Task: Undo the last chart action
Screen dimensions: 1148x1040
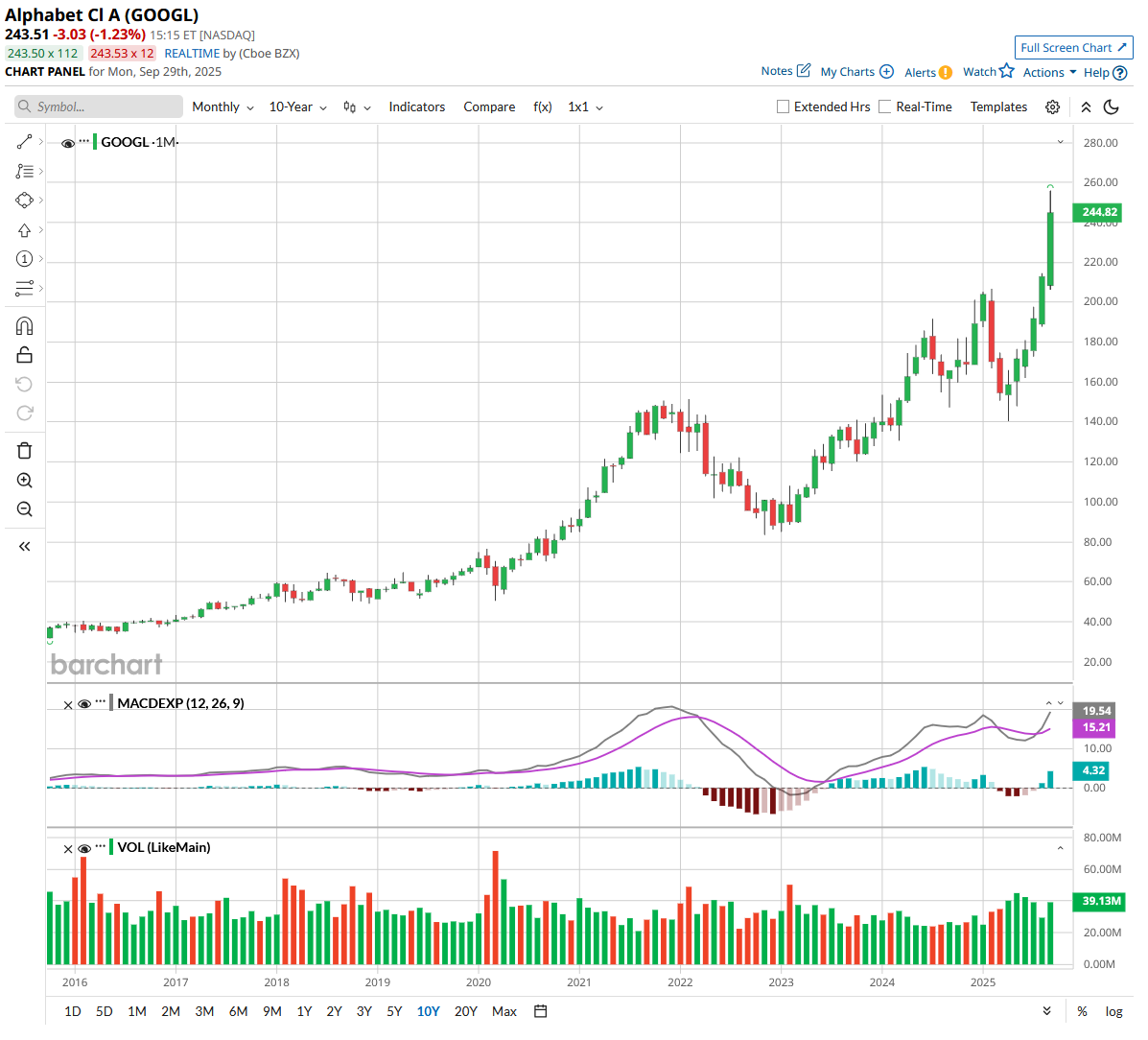Action: [x=24, y=384]
